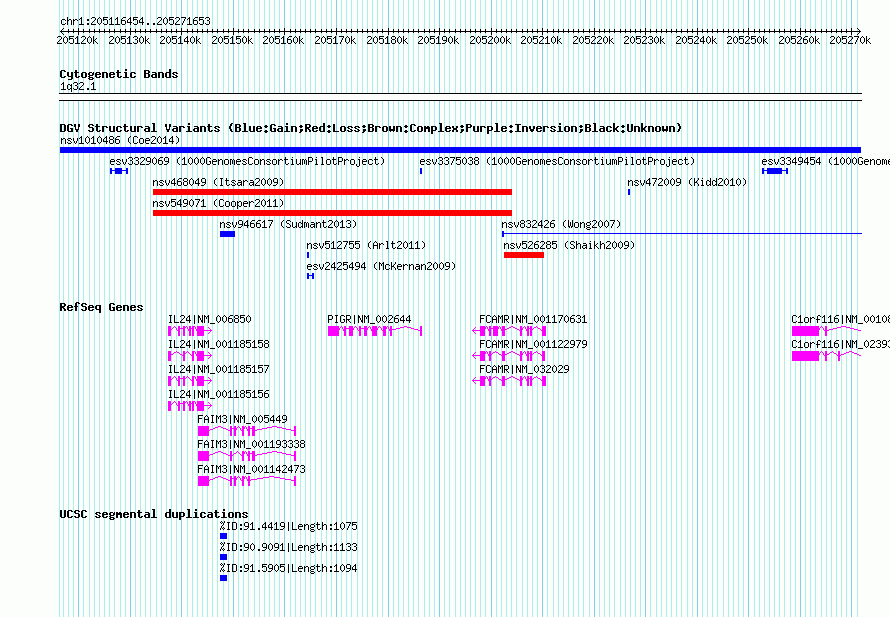Click the esv2425494 (McKernan2009) label

coord(381,266)
